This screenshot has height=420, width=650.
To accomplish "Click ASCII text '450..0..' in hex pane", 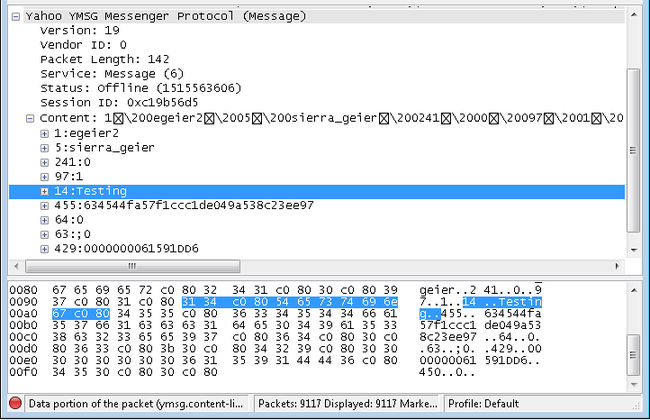I will coord(447,372).
